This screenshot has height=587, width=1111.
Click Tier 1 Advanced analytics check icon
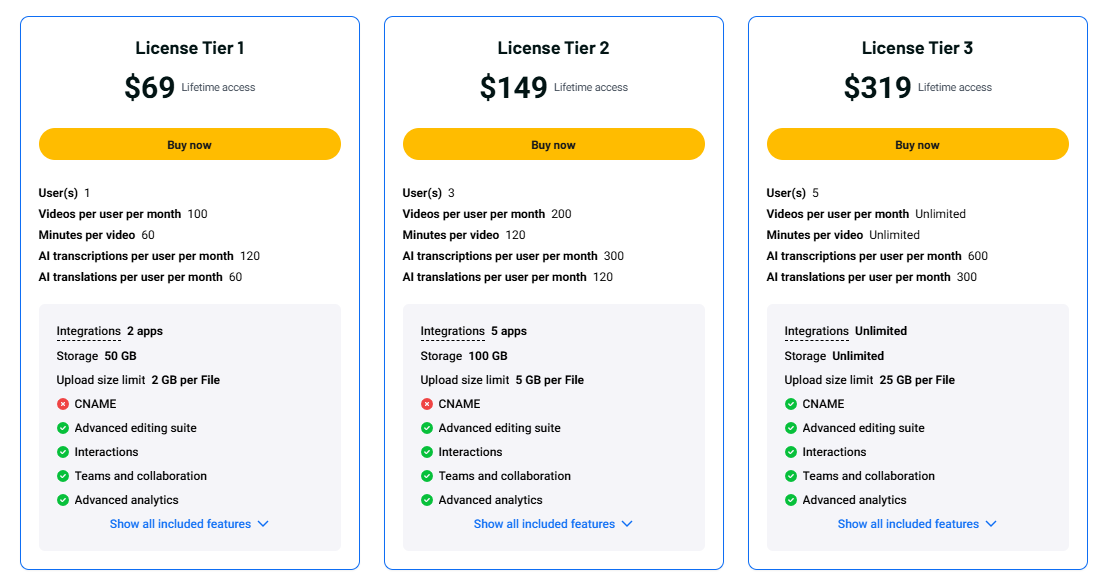63,500
